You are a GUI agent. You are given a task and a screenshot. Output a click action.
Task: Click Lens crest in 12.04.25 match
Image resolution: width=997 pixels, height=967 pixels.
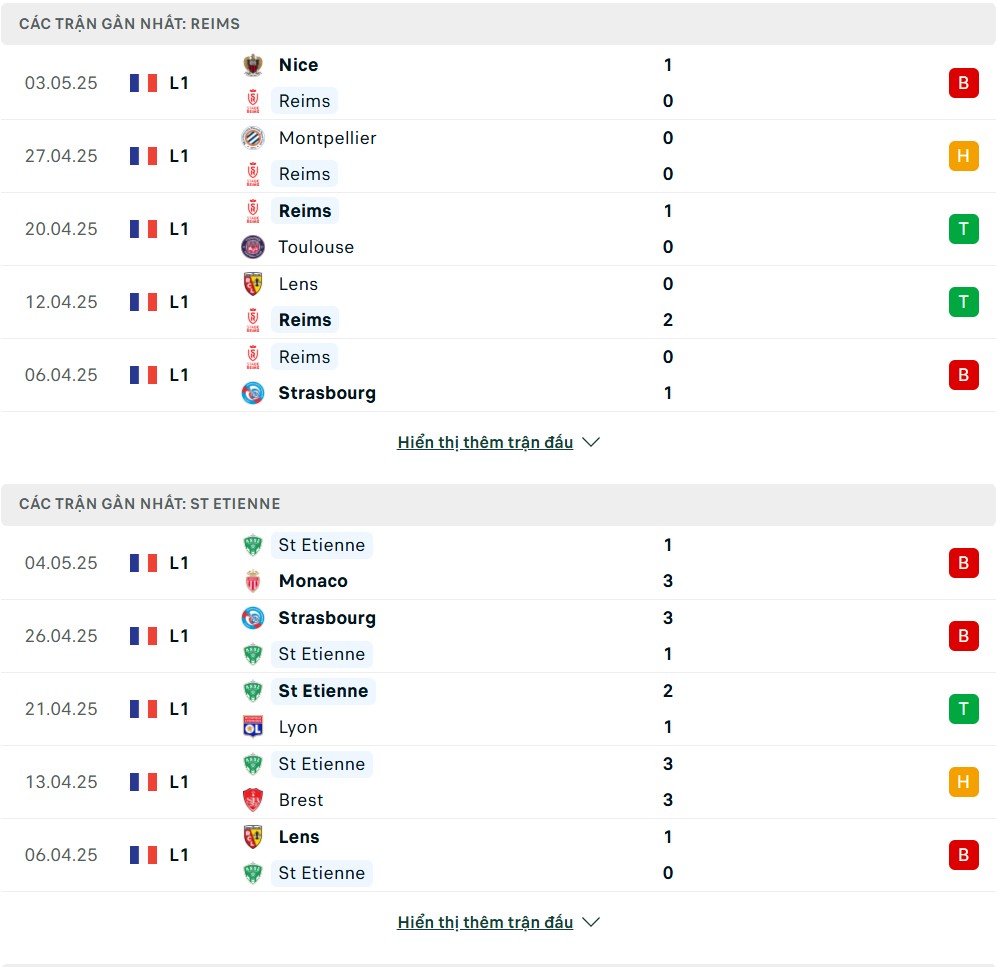(x=253, y=284)
